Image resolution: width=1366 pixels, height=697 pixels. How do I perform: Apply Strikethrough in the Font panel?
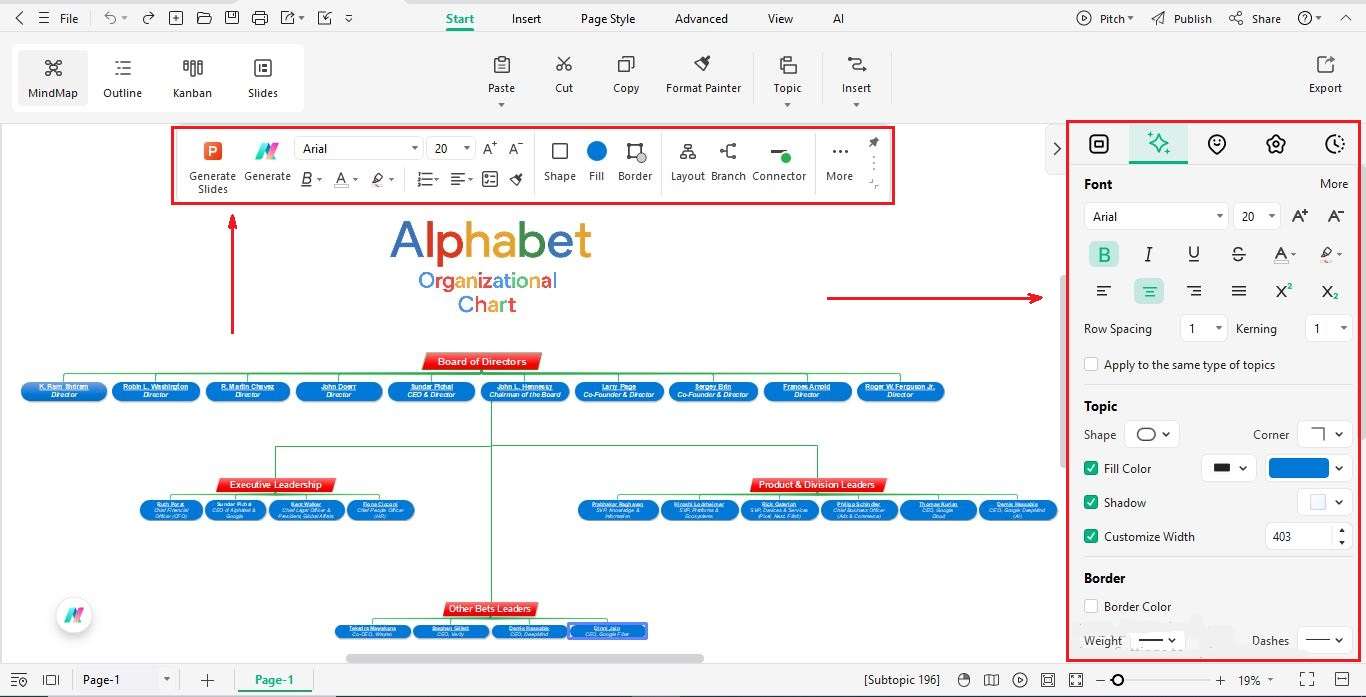1238,254
